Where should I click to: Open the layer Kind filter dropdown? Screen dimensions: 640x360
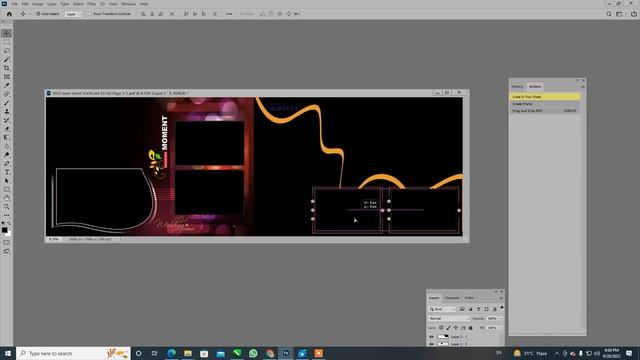442,309
